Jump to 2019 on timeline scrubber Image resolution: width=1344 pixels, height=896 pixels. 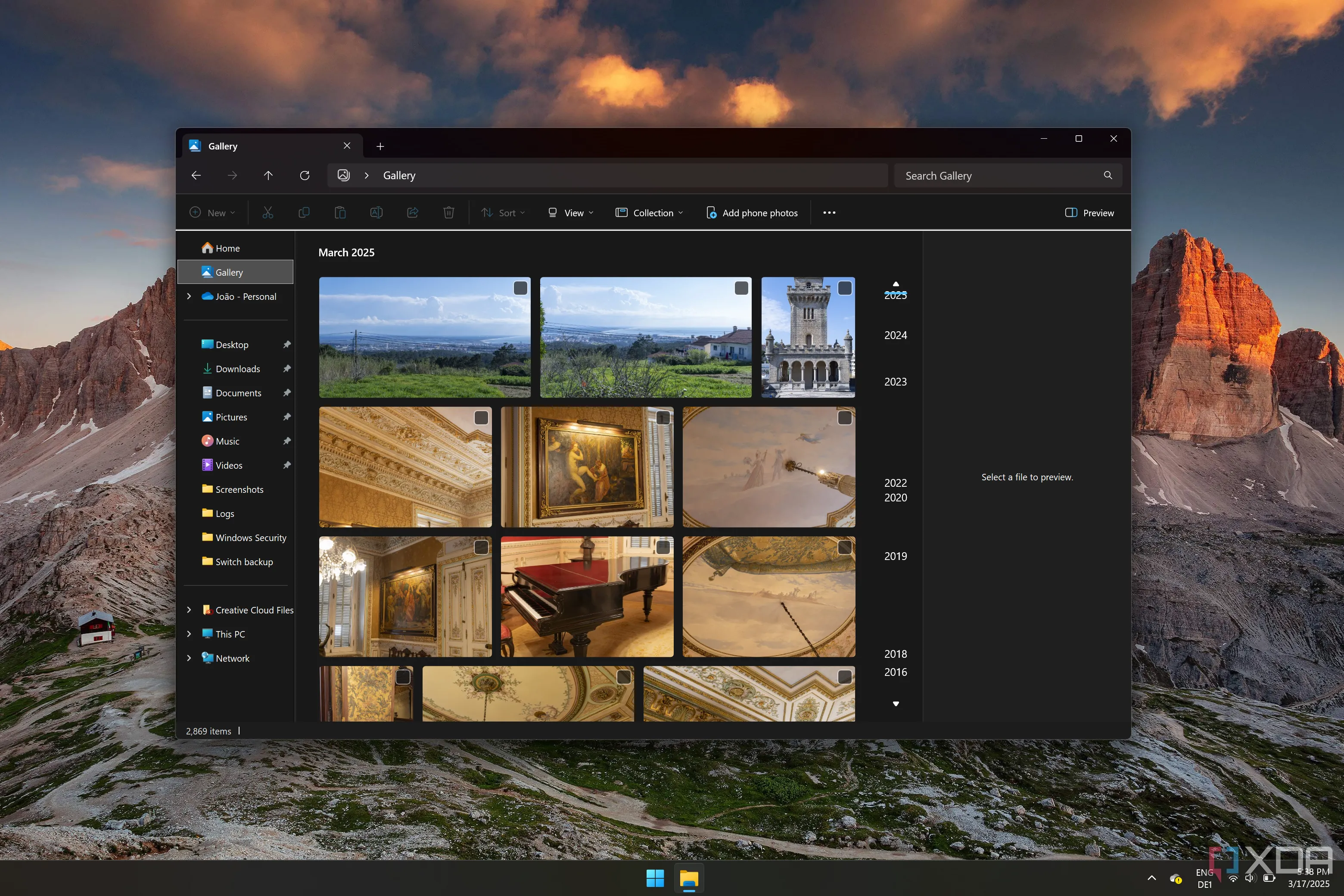click(896, 556)
